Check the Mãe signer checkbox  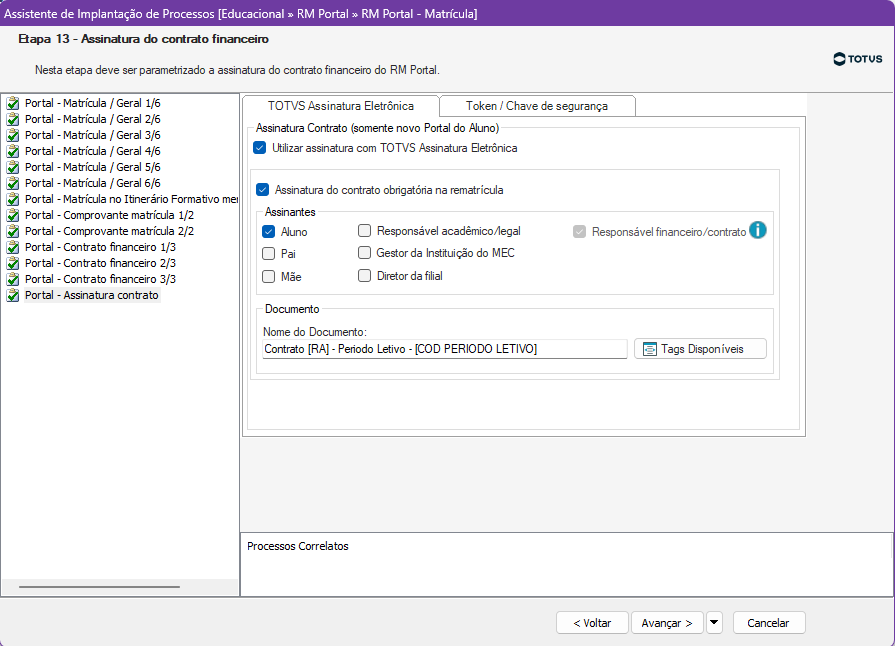268,277
